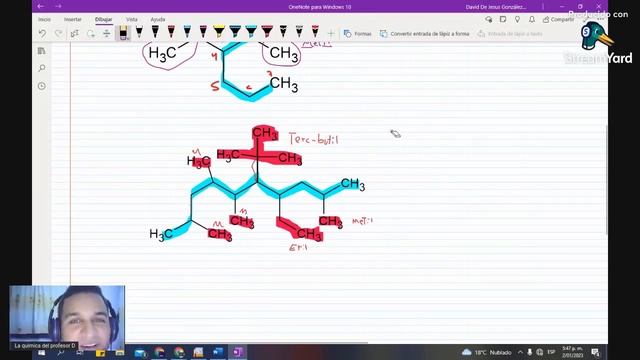Show hidden tray icons chevron
Screen dimensions: 640x360
click(x=520, y=352)
